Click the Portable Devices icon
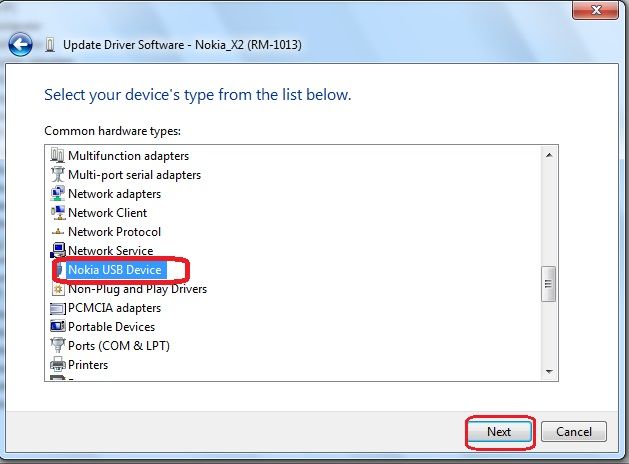This screenshot has height=464, width=629. coord(58,327)
